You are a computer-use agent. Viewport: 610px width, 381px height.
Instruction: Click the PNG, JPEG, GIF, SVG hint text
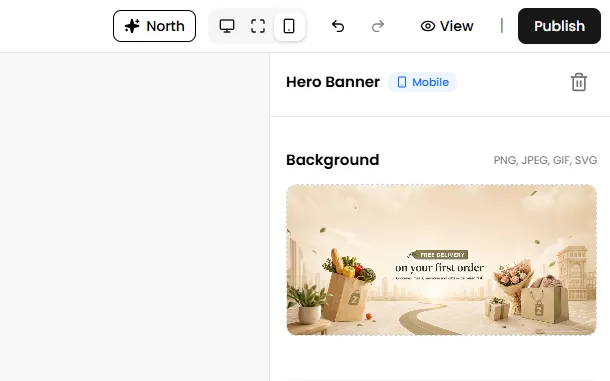click(545, 160)
